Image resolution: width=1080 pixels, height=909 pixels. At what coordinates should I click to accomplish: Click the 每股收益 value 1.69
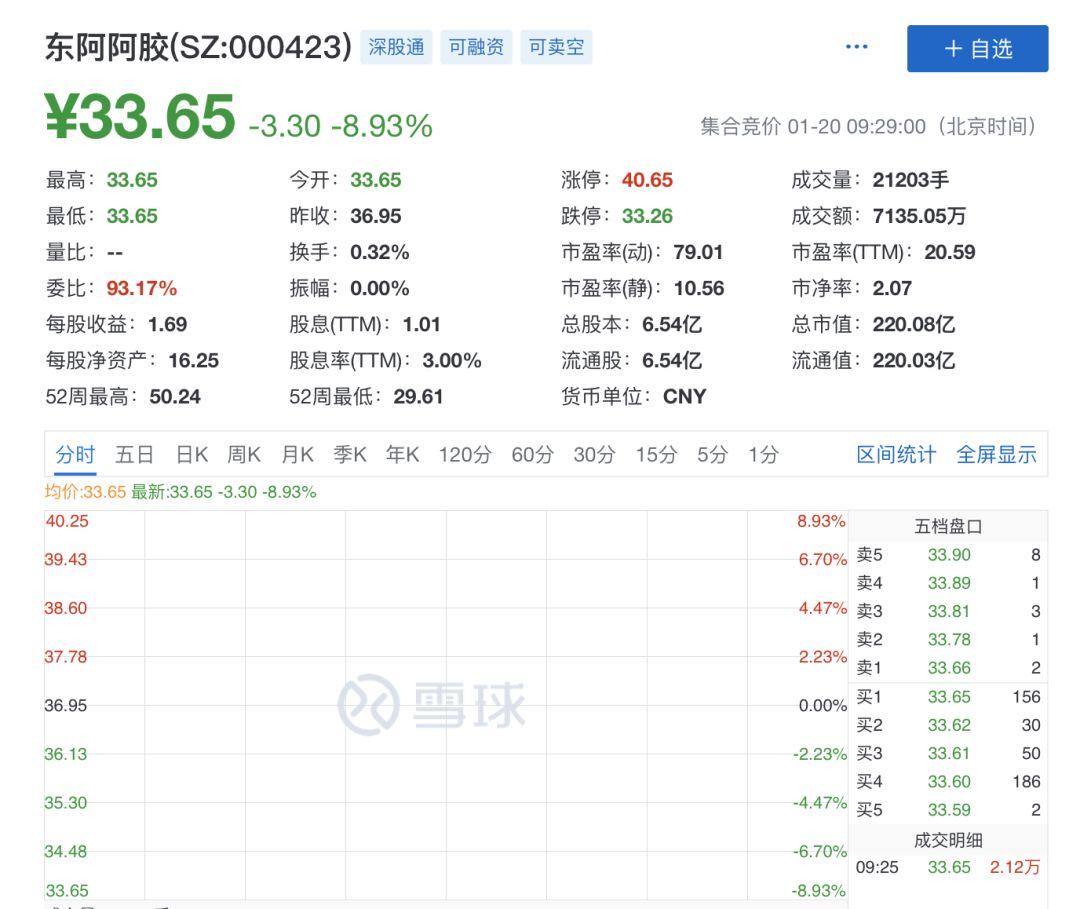coord(167,324)
